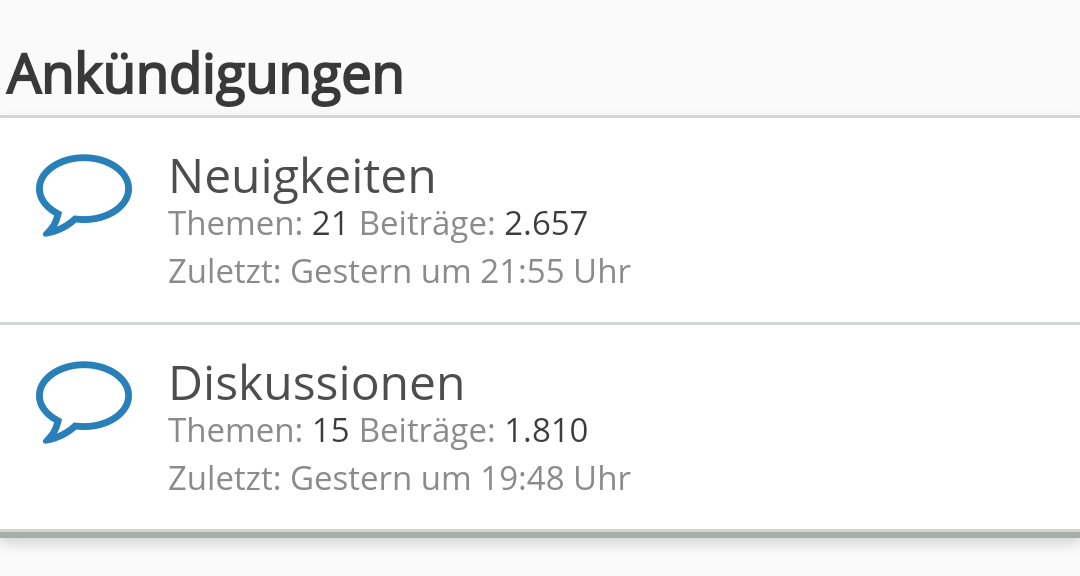The image size is (1080, 576).
Task: Click the Beiträge label under Diskussionen
Action: [427, 431]
